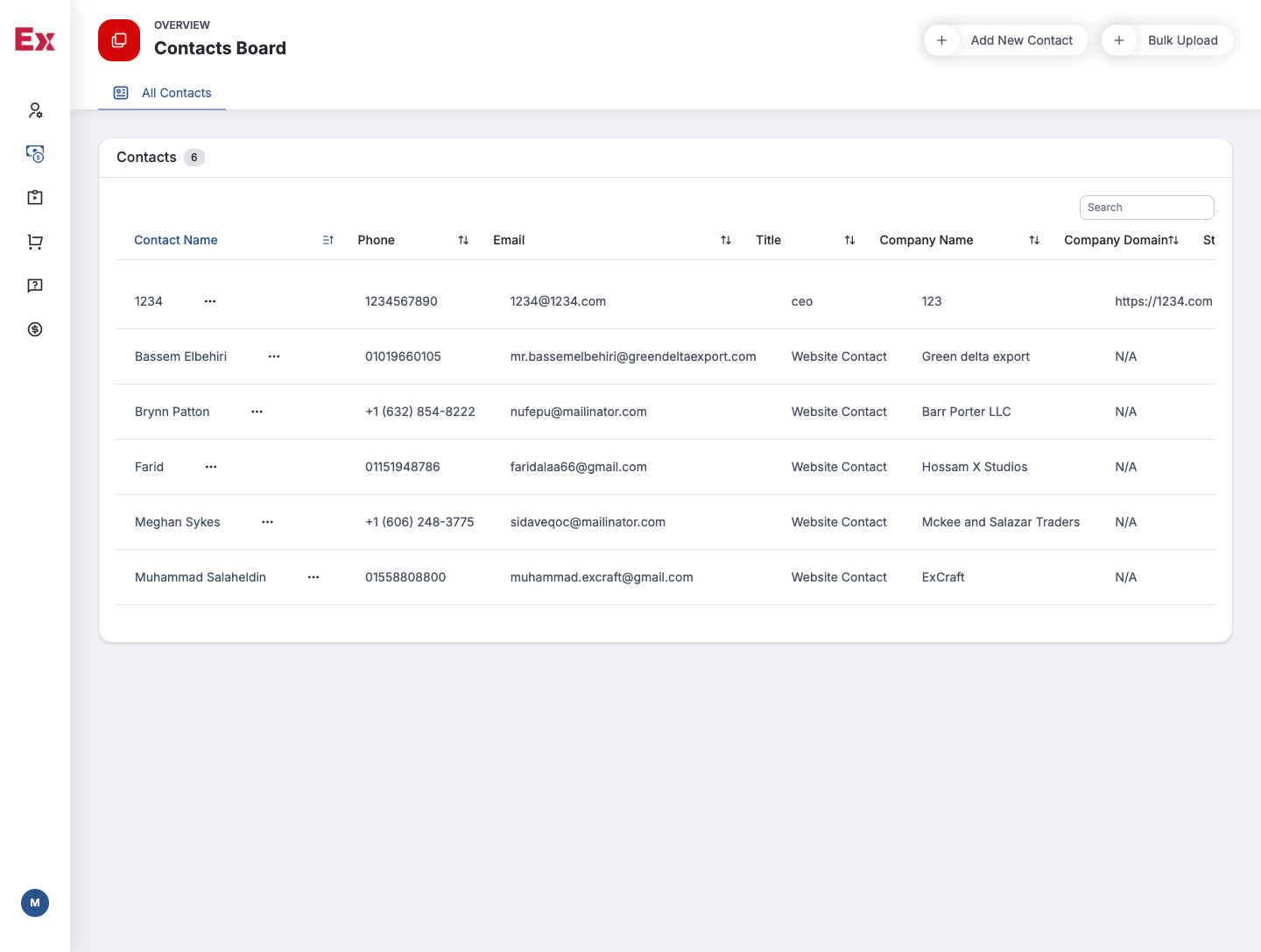Click domain https://1234.com
Screen dimensions: 1261x952
coord(1164,301)
